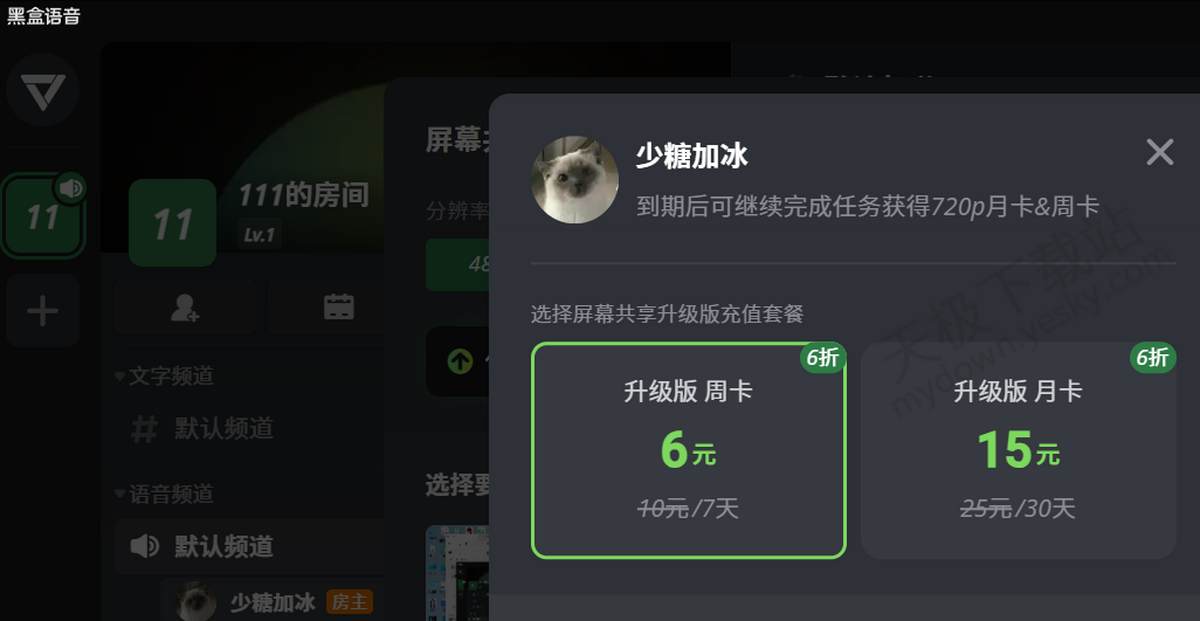Close the recharge dialog with X
This screenshot has height=621, width=1200.
pos(1160,152)
